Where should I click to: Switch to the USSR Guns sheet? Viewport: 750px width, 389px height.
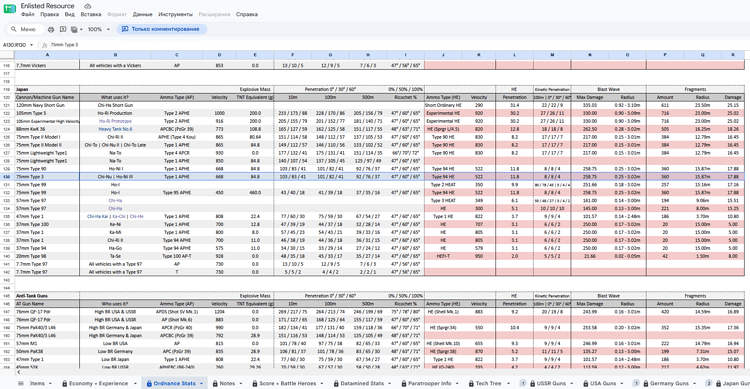click(551, 383)
